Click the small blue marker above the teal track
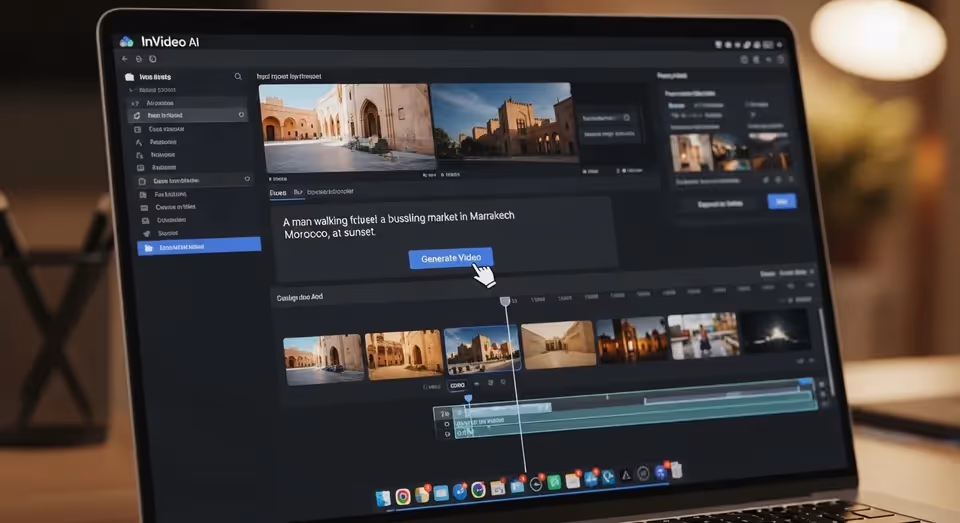This screenshot has height=523, width=960. coord(468,399)
